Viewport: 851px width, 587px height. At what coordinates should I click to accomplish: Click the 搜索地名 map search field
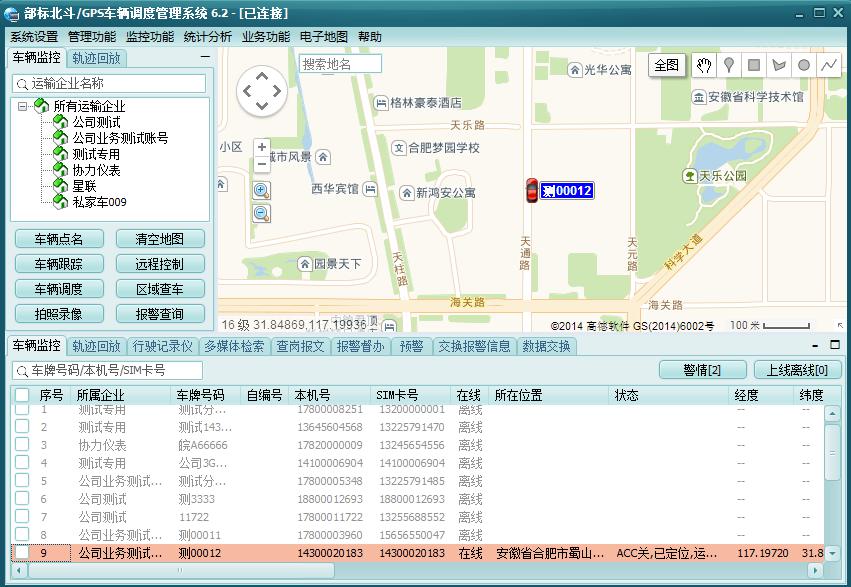pyautogui.click(x=340, y=64)
